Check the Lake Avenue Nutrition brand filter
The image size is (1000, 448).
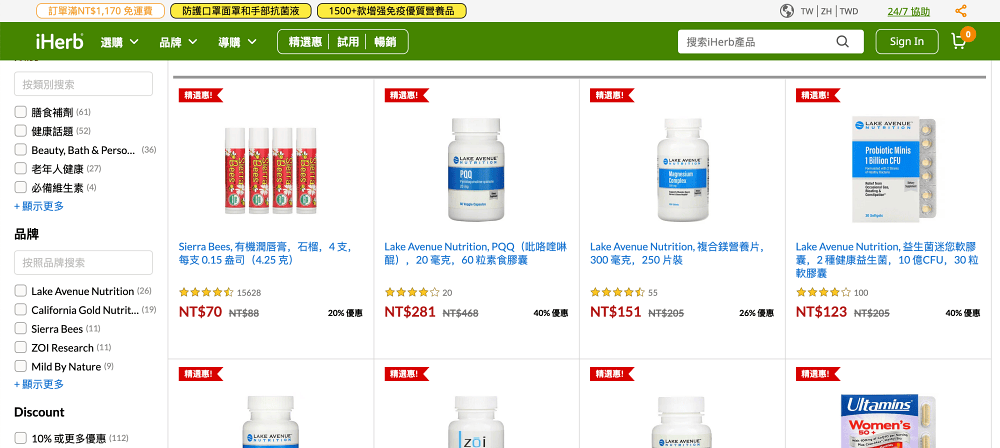tap(20, 291)
